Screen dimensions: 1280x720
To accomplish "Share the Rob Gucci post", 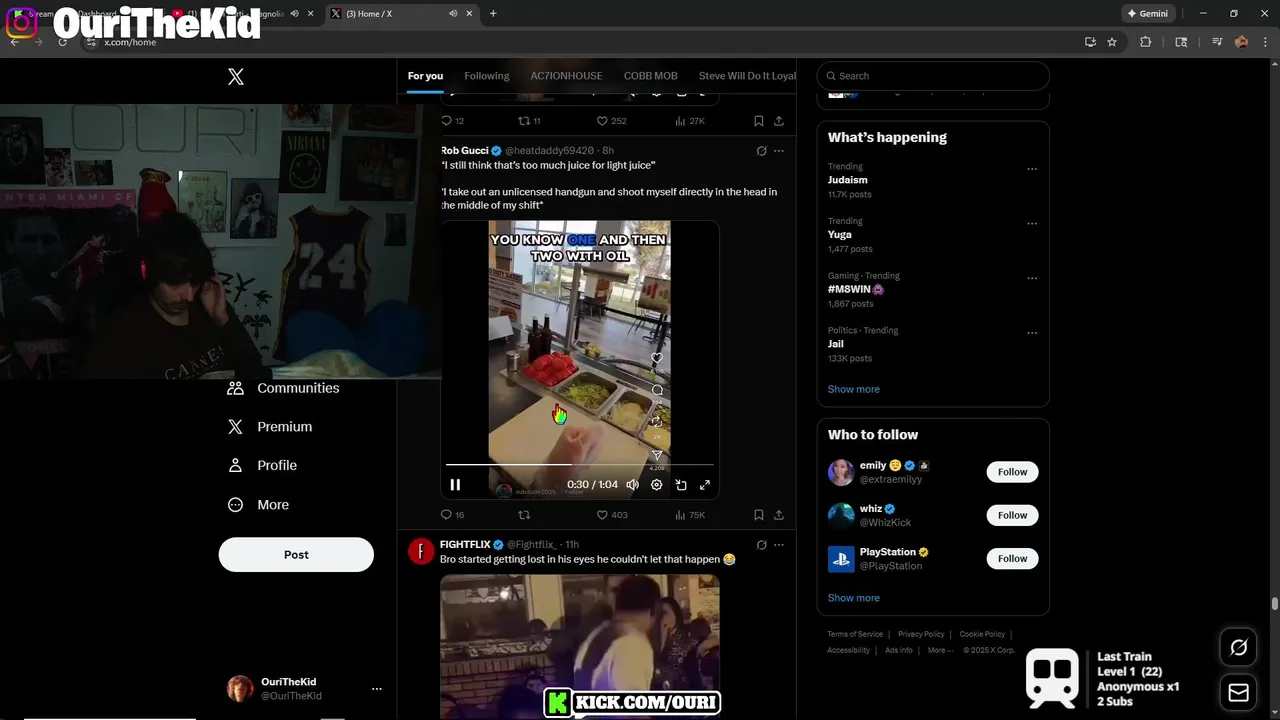I will 779,515.
